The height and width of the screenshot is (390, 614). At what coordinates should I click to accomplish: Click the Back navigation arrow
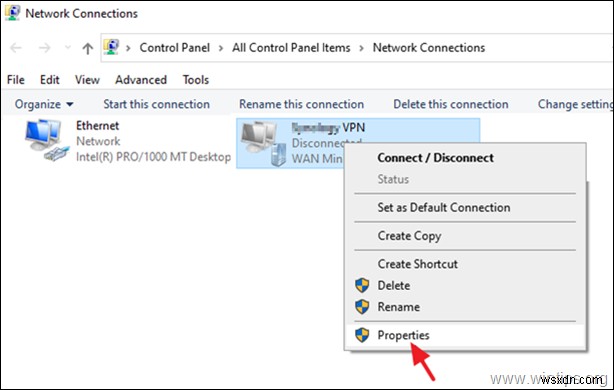16,48
